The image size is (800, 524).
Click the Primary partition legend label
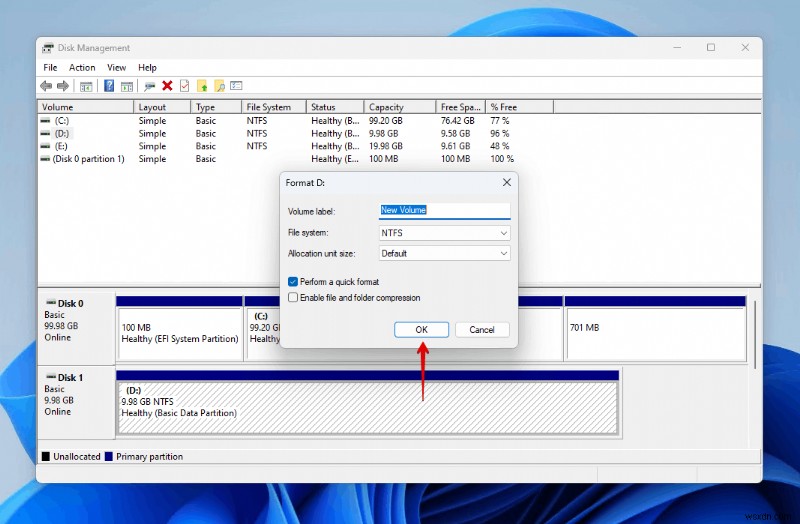pyautogui.click(x=149, y=457)
